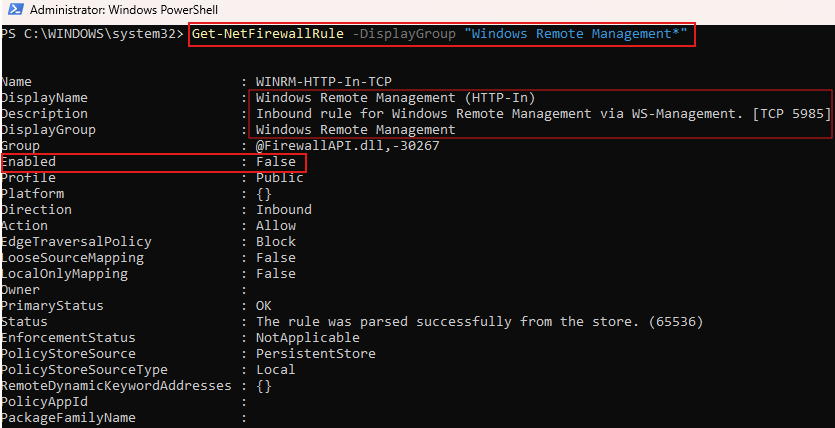Image resolution: width=835 pixels, height=428 pixels.
Task: Click the Inbound value for Direction
Action: (x=283, y=209)
